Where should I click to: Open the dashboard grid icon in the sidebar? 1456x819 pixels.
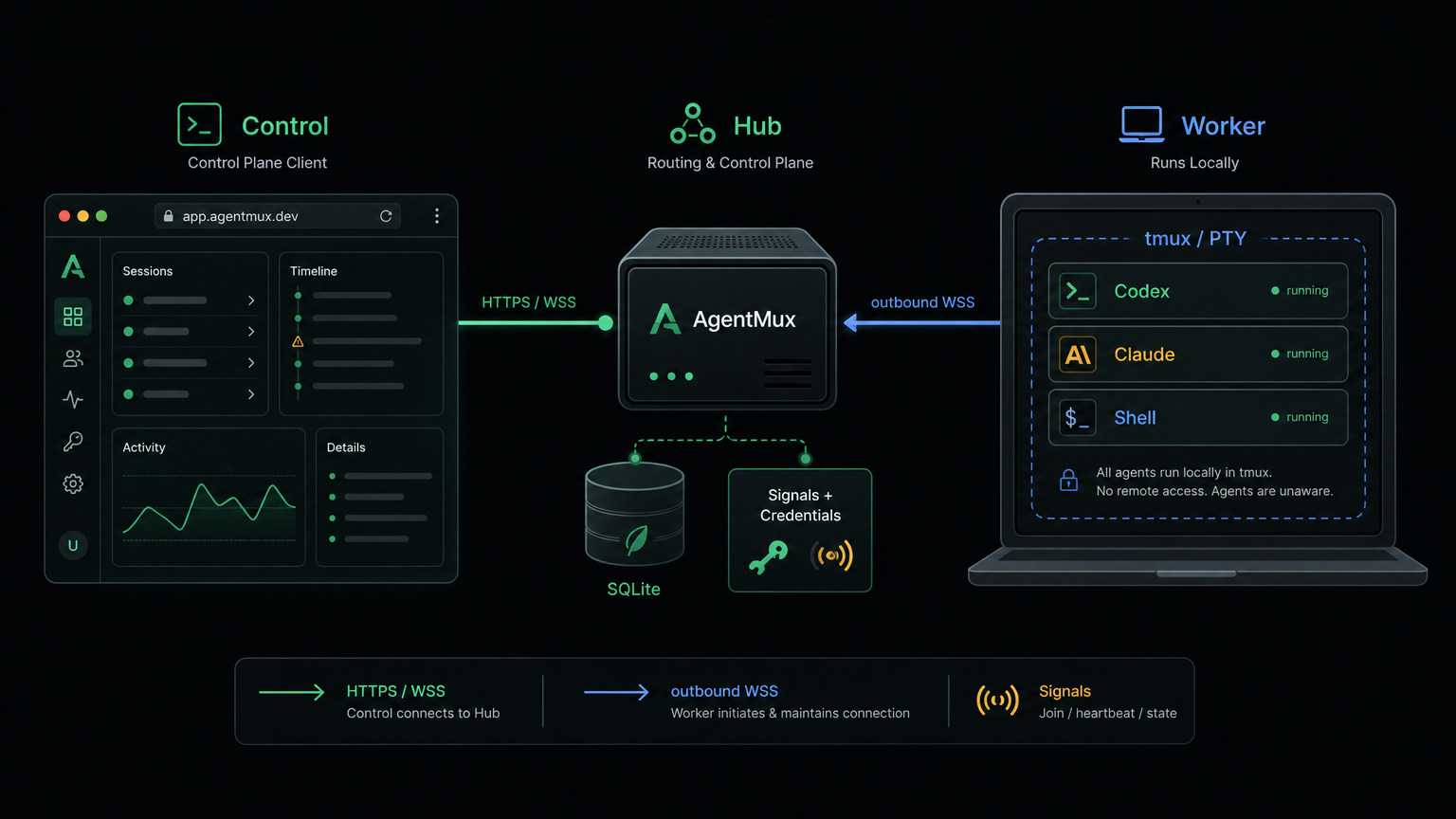click(x=73, y=317)
